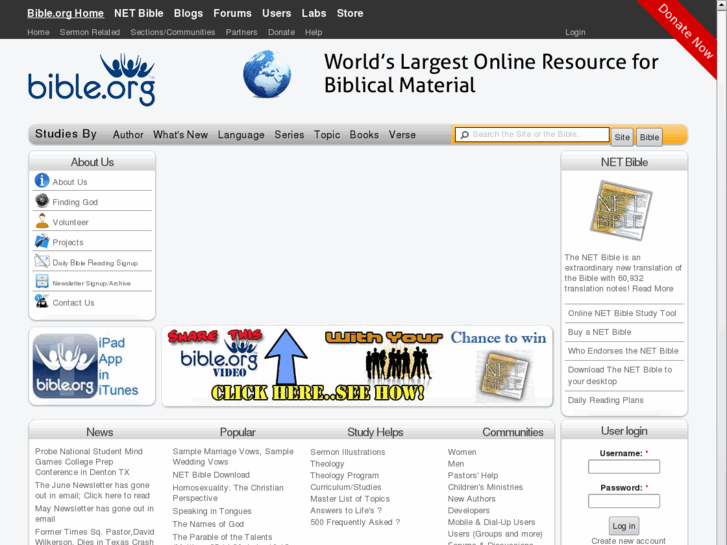
Task: Open Create new account link
Action: (x=628, y=541)
